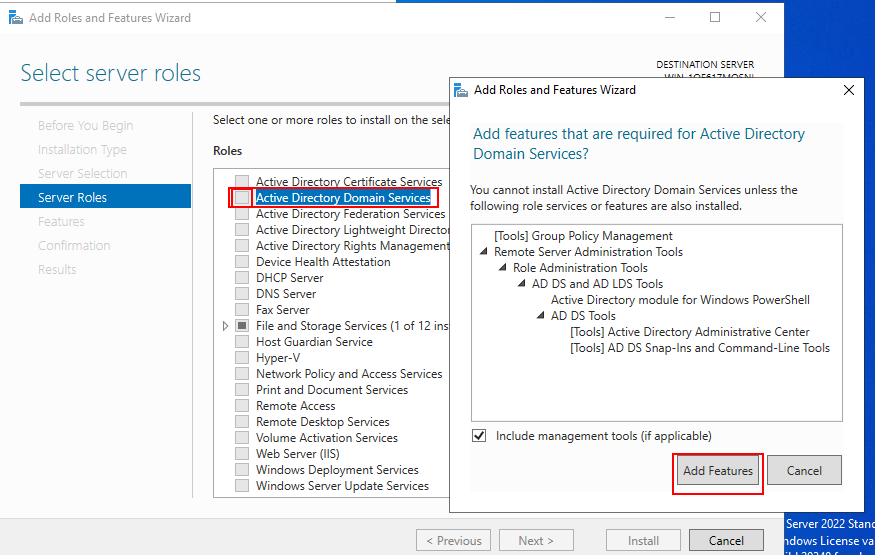The image size is (875, 555).
Task: Select [Tools] AD DS Snap-Ins and Command-Line Tools
Action: [x=700, y=348]
